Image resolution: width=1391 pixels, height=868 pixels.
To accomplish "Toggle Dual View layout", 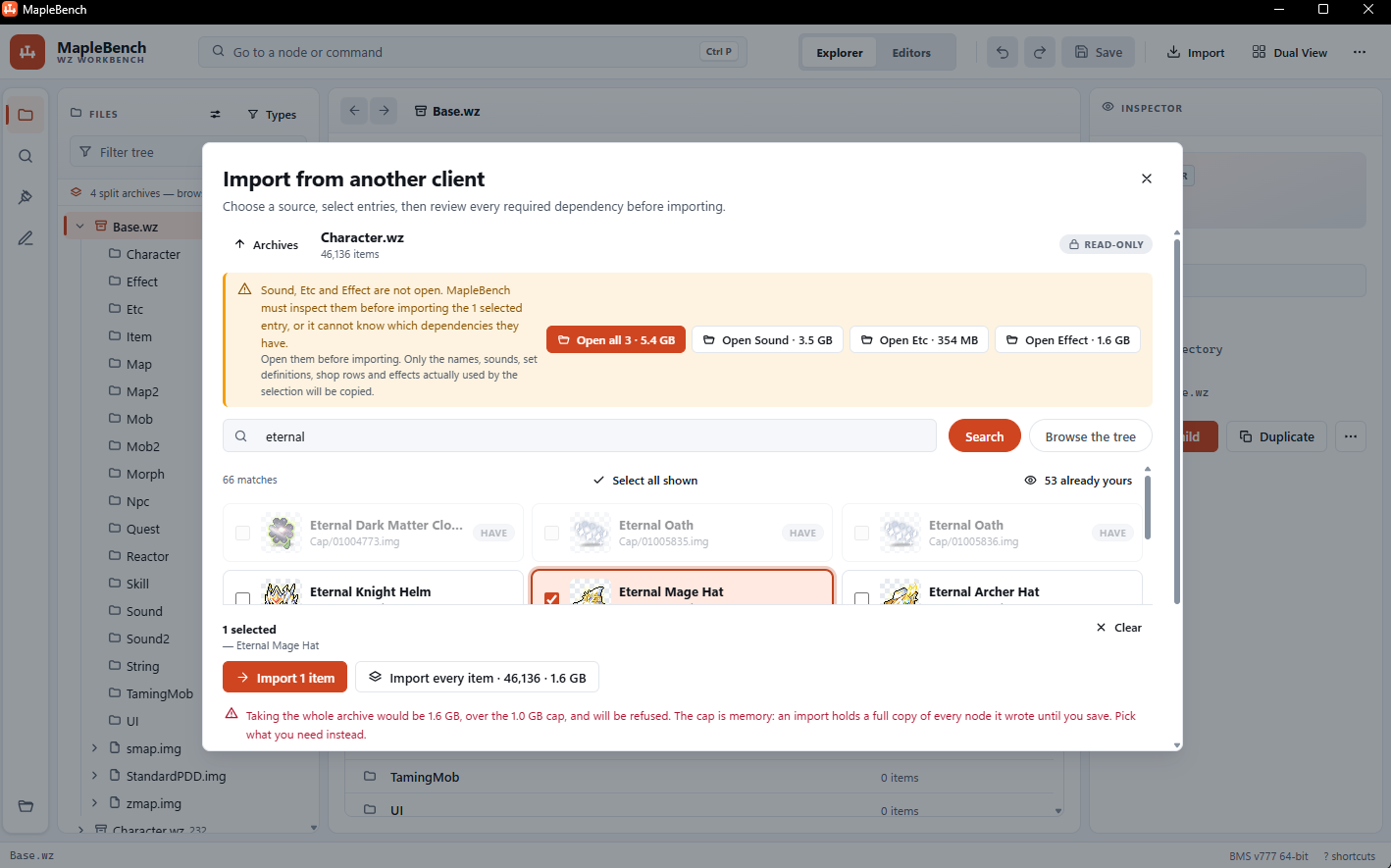I will coord(1290,52).
